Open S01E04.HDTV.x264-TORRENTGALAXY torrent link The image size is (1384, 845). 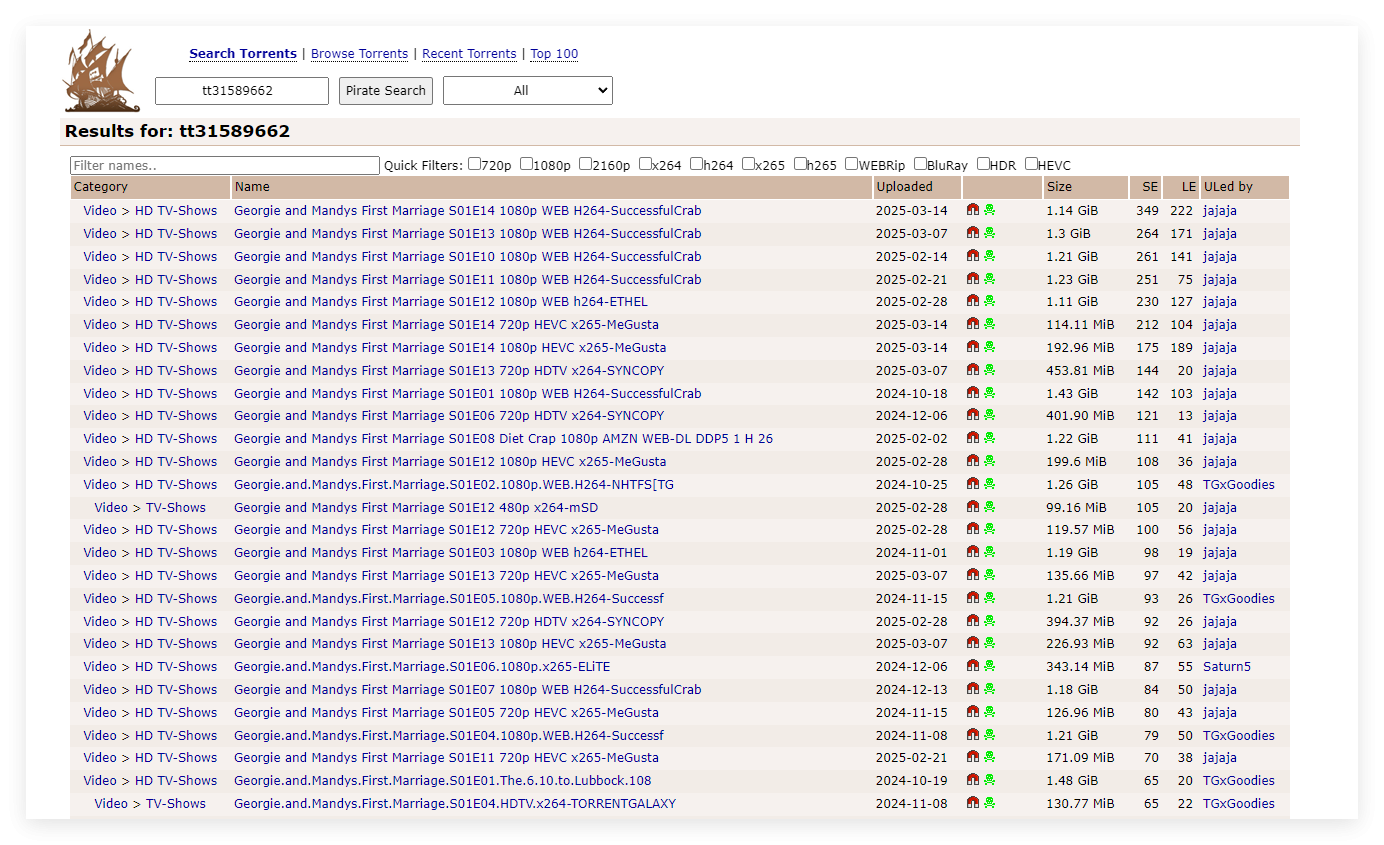[x=455, y=803]
